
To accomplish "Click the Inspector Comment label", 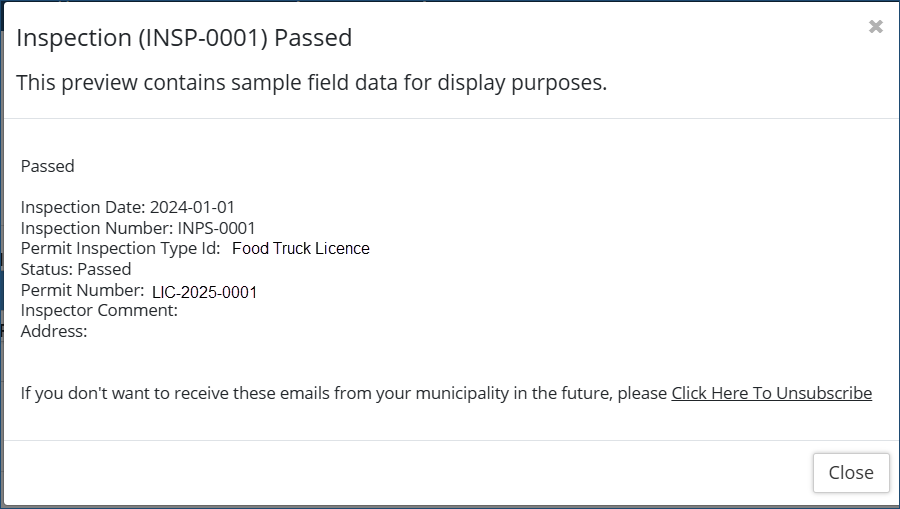I will (x=99, y=311).
